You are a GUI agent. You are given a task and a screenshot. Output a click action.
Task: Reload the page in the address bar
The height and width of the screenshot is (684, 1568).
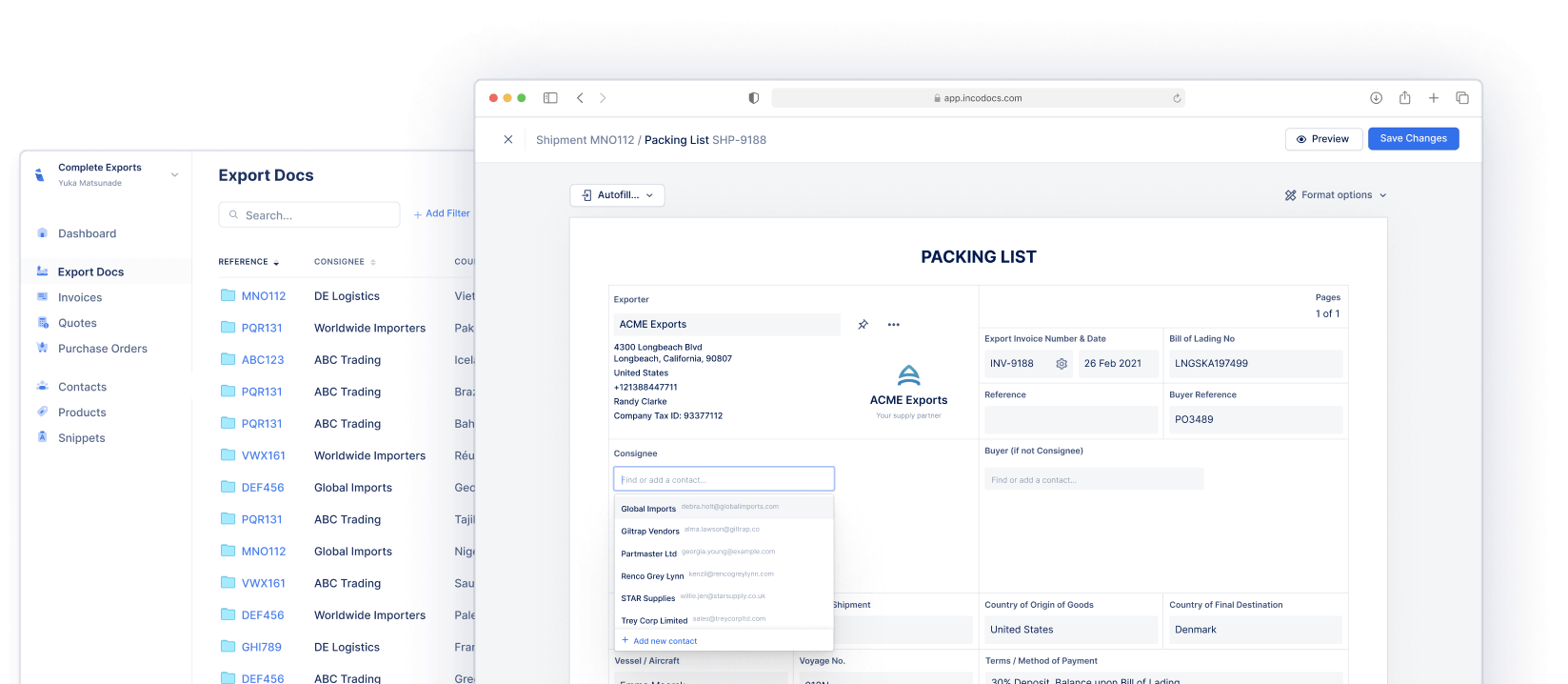(1177, 98)
